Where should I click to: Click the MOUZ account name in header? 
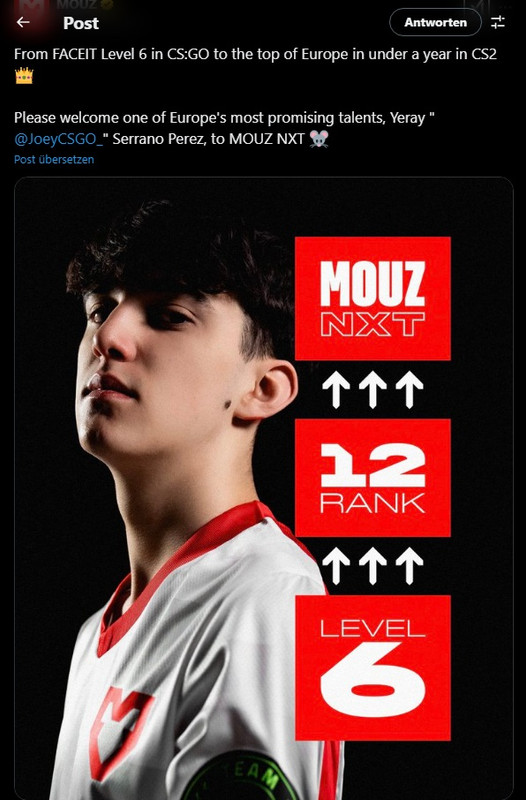pos(77,5)
